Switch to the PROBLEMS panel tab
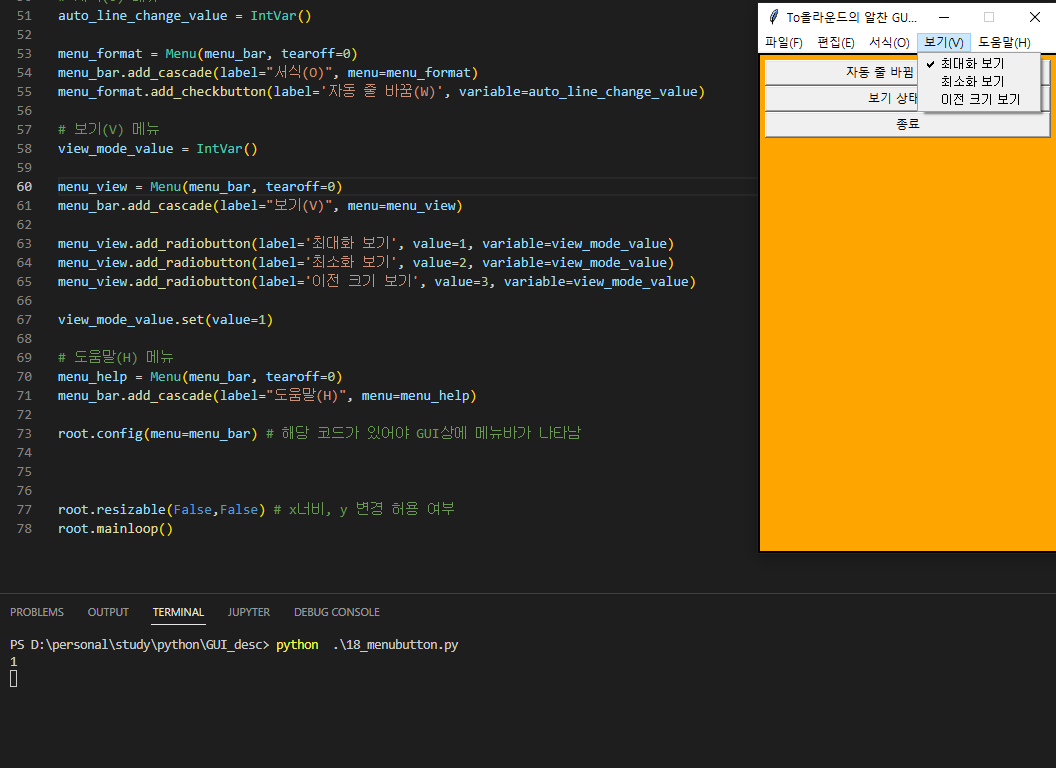The height and width of the screenshot is (768, 1056). click(37, 612)
